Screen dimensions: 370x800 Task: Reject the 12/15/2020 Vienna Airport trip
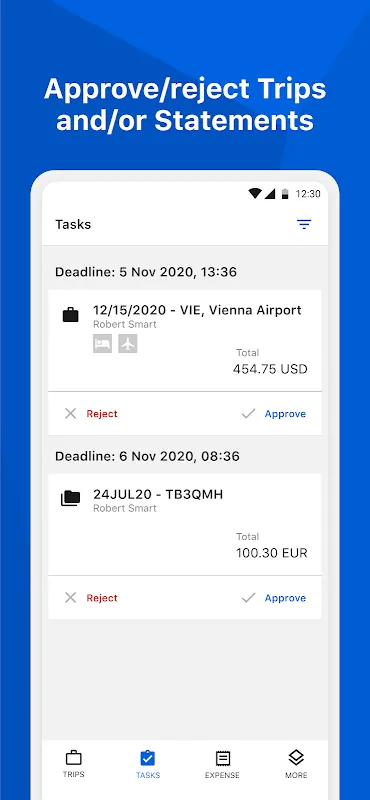pyautogui.click(x=102, y=414)
